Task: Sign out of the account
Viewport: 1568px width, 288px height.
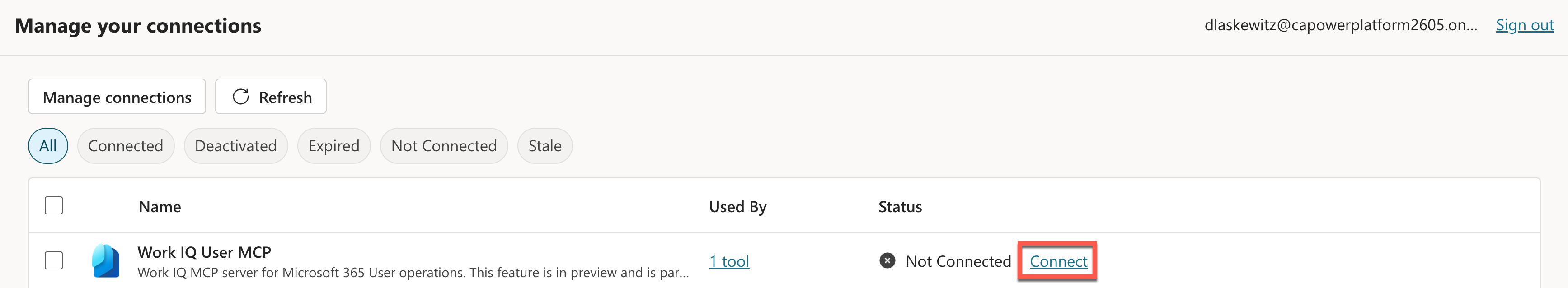Action: pyautogui.click(x=1524, y=25)
